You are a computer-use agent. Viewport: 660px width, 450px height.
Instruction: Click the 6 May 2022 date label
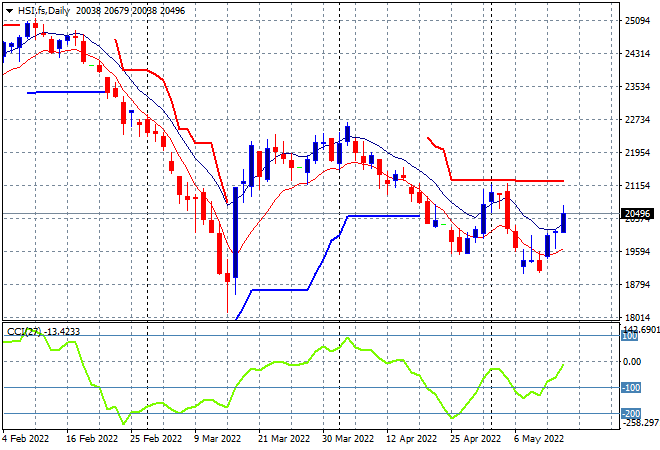538,438
